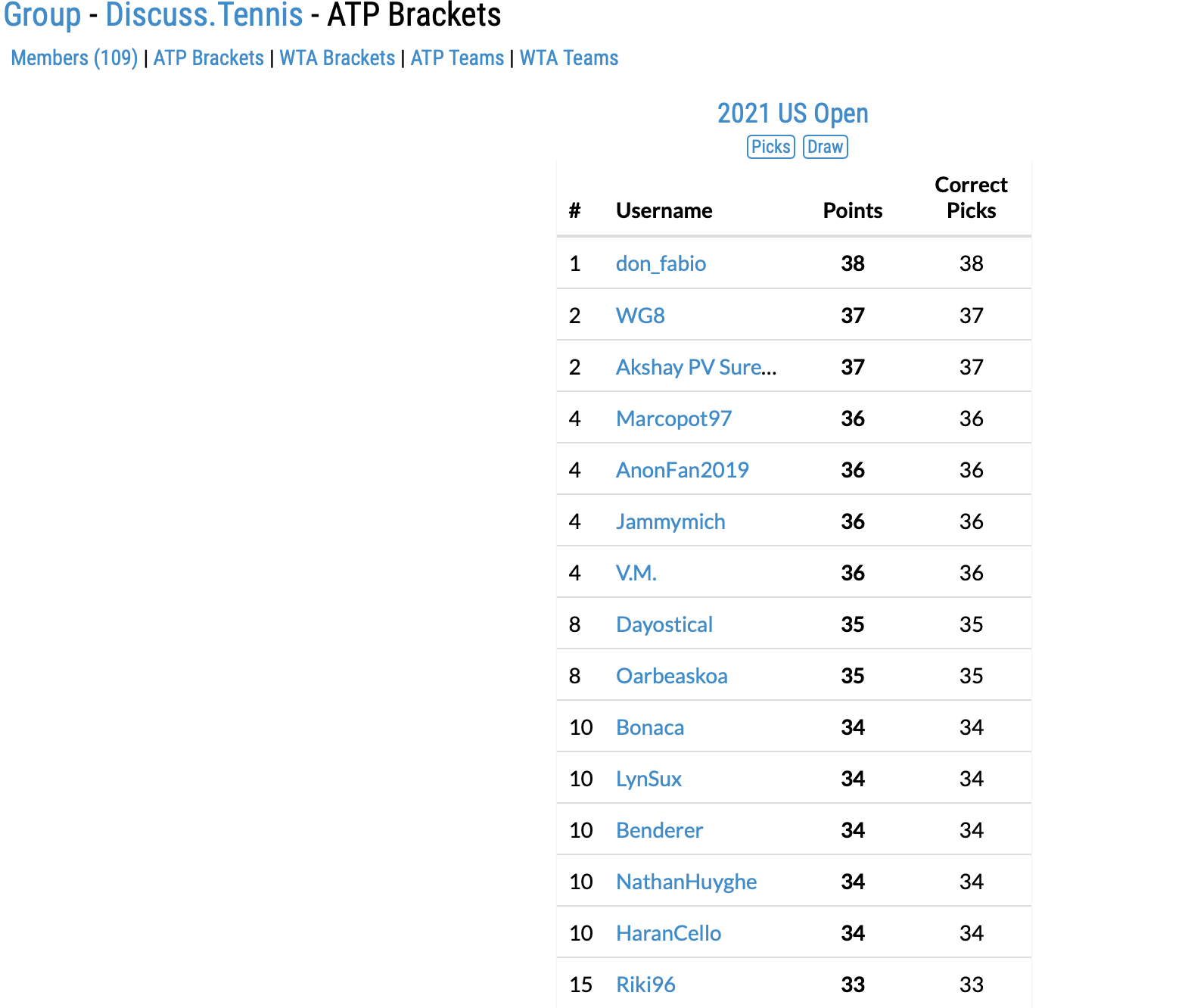View HaranCello's profile

[669, 933]
